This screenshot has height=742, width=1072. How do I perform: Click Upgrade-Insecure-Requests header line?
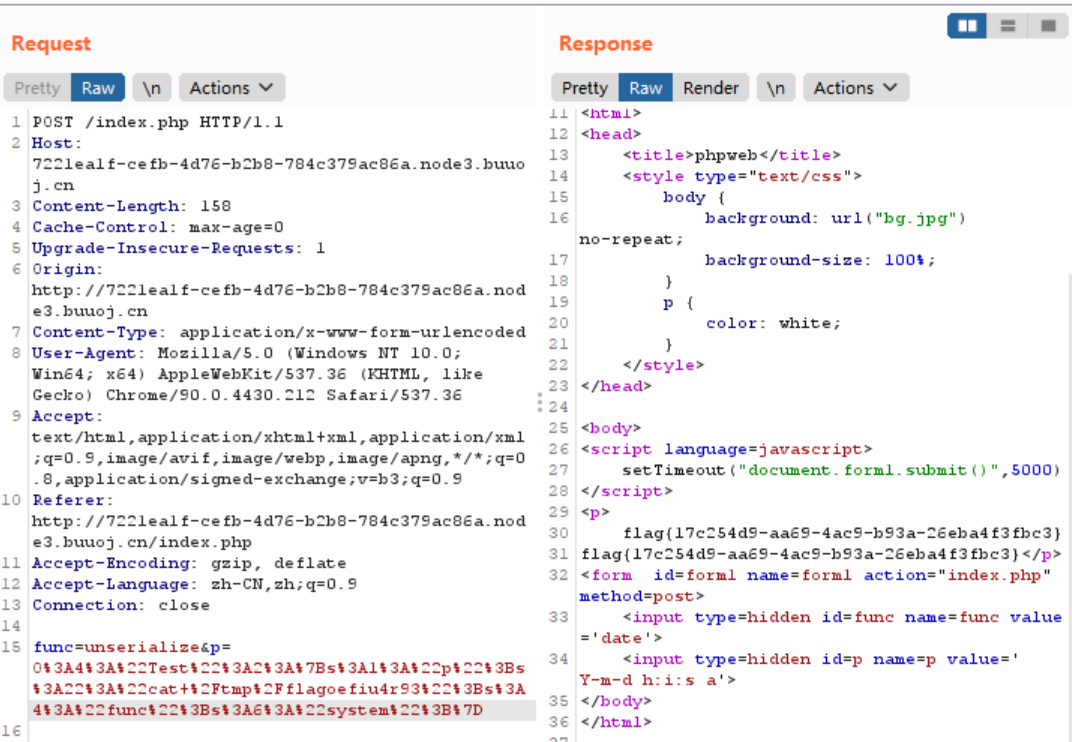(x=178, y=248)
